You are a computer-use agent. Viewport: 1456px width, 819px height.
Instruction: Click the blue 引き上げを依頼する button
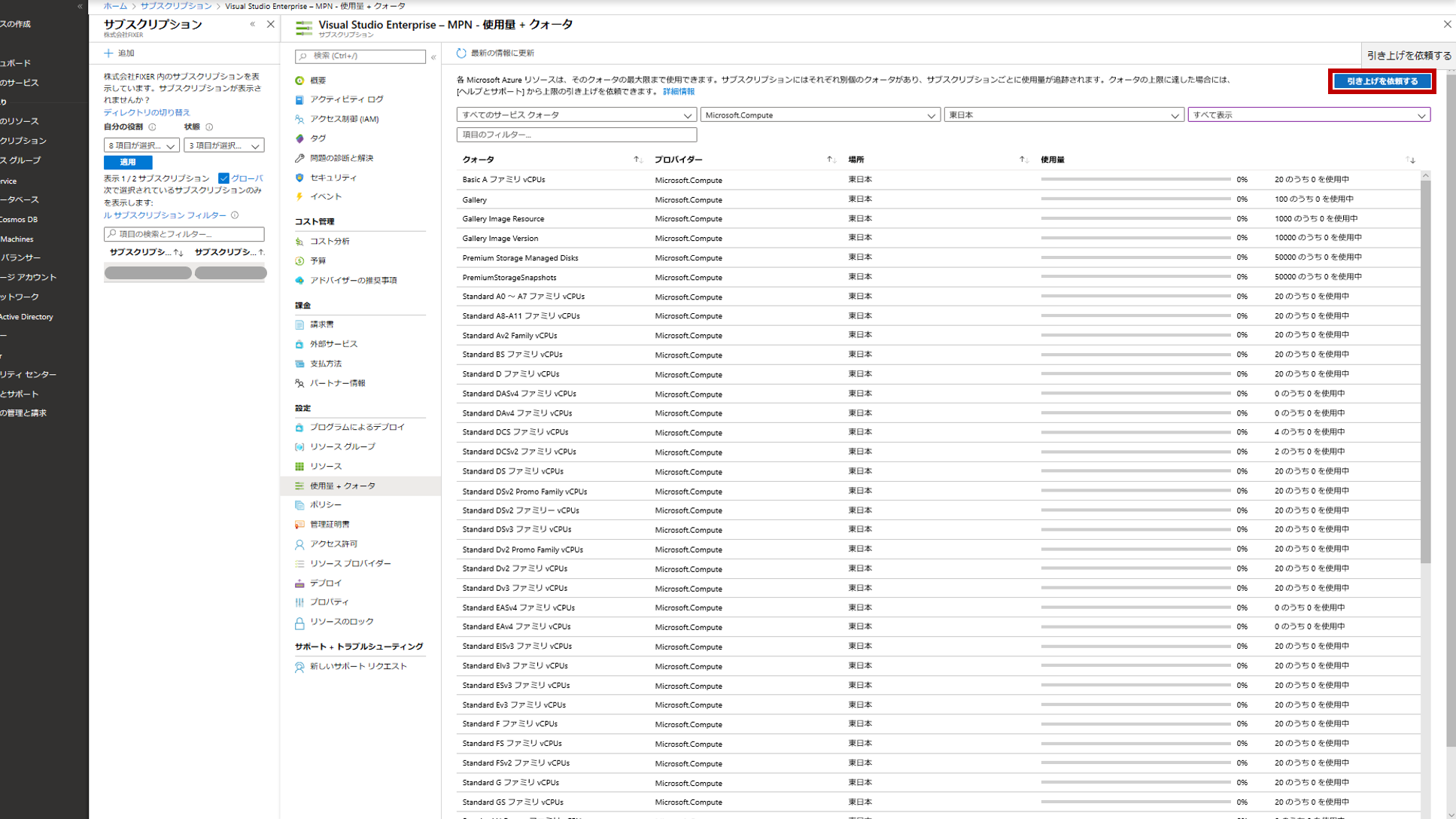1382,81
